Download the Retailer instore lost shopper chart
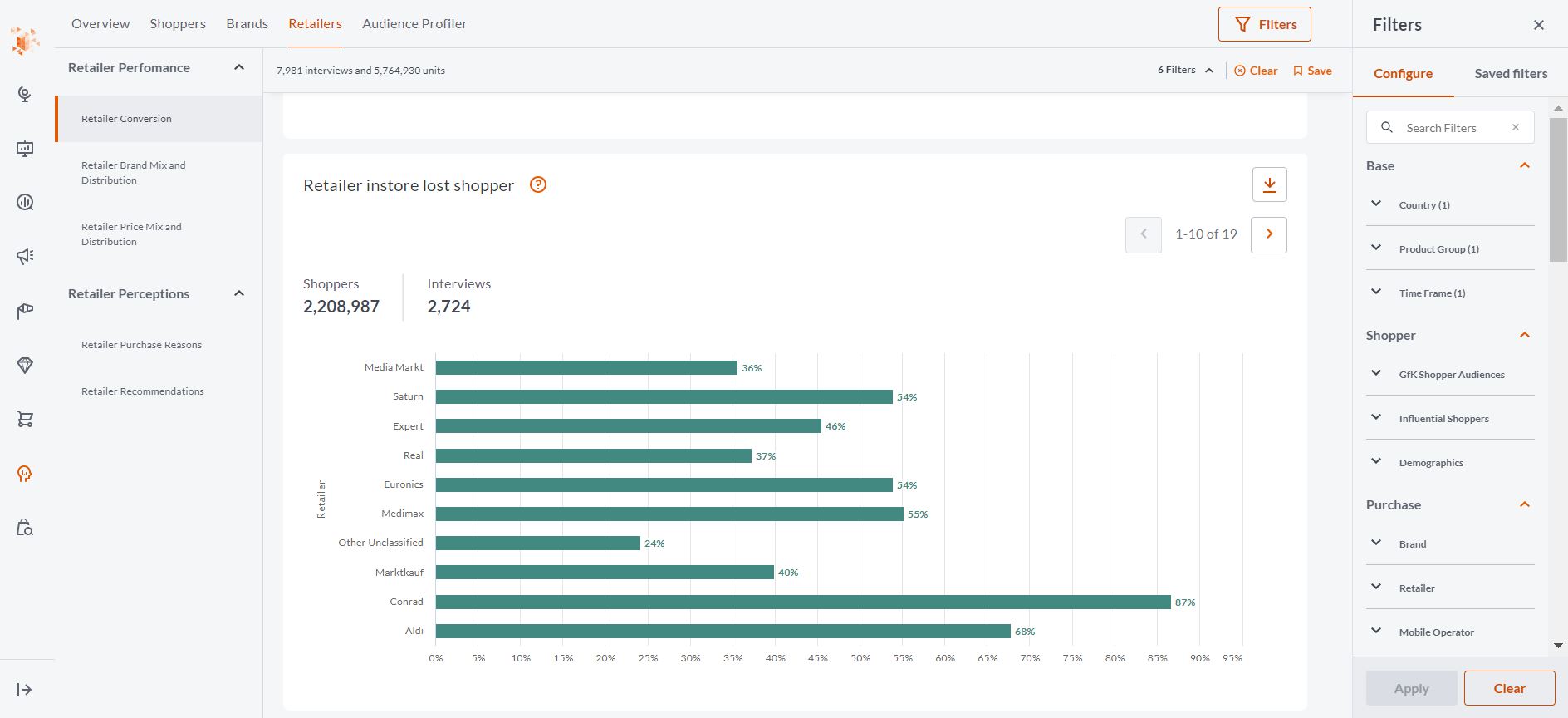 (x=1269, y=184)
